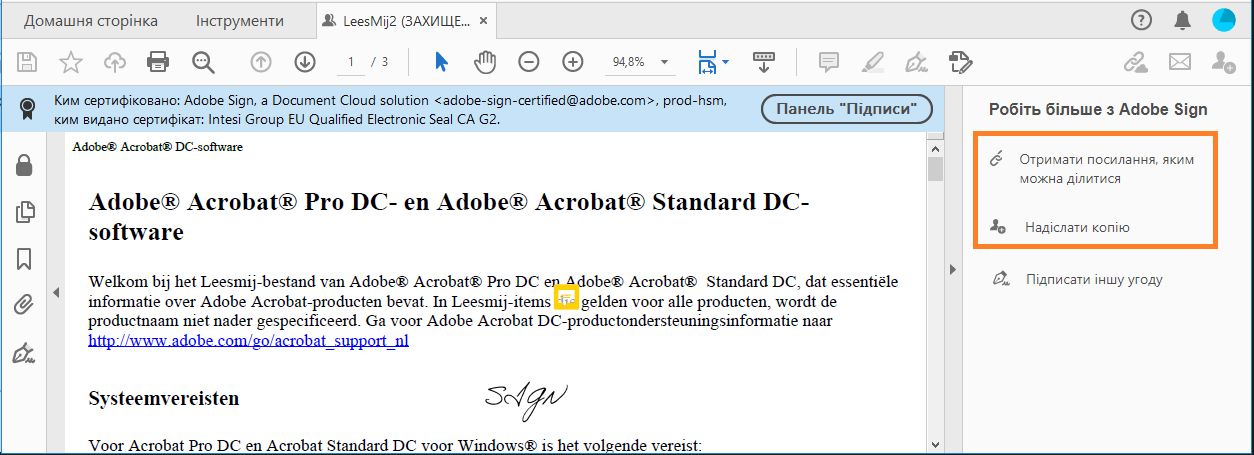The width and height of the screenshot is (1254, 455).
Task: Expand fit page options dropdown arrow
Action: [727, 62]
